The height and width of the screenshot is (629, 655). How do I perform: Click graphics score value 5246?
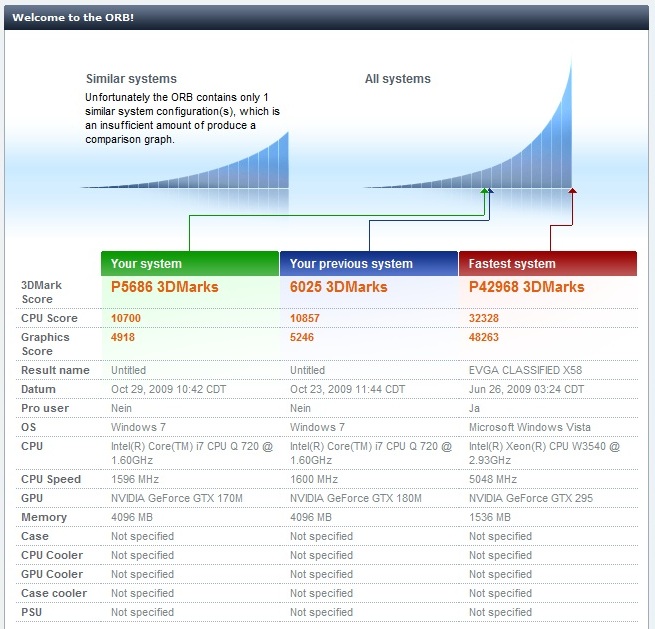302,337
